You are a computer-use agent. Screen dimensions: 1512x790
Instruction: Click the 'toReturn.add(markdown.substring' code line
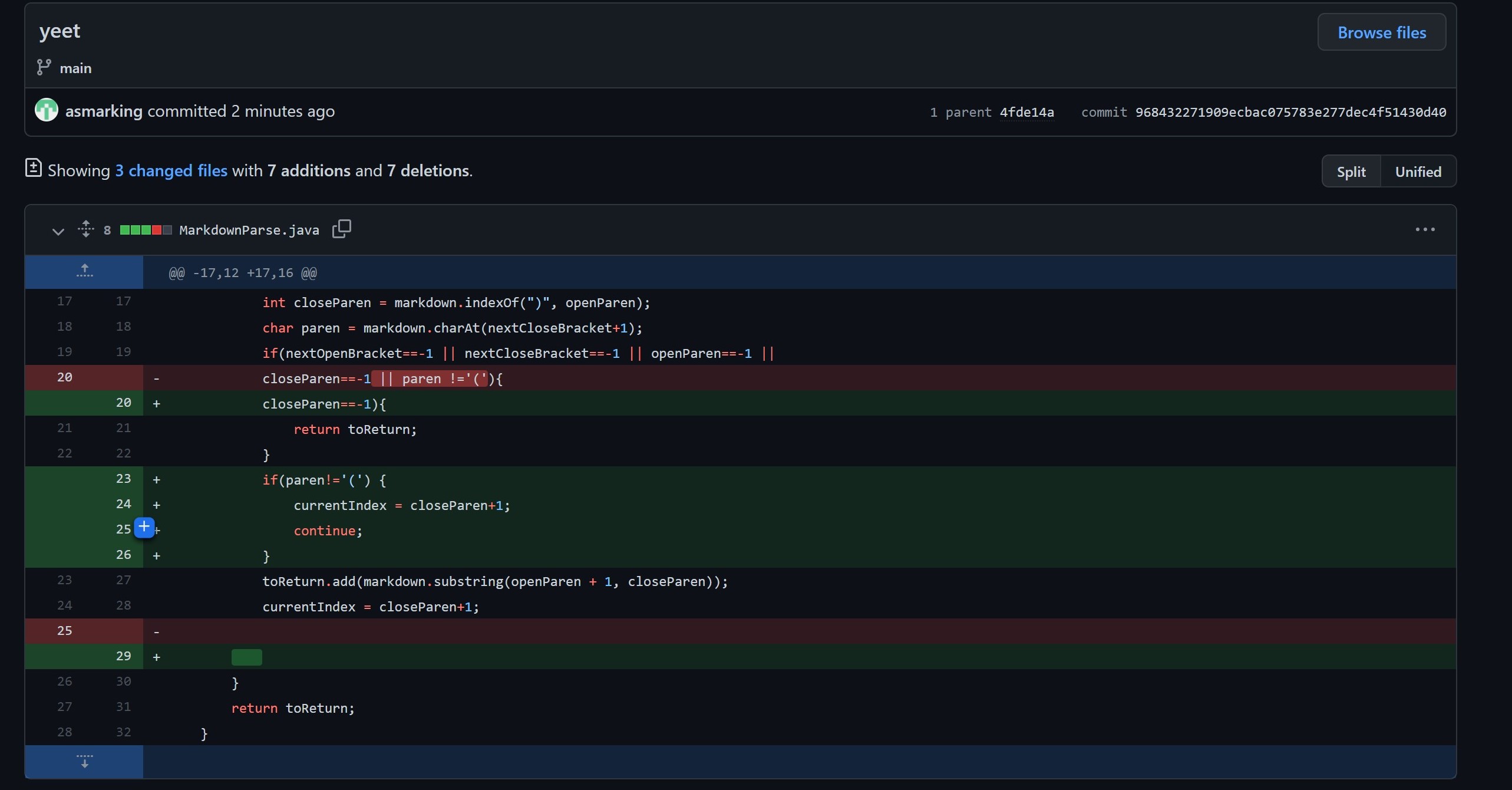tap(495, 581)
